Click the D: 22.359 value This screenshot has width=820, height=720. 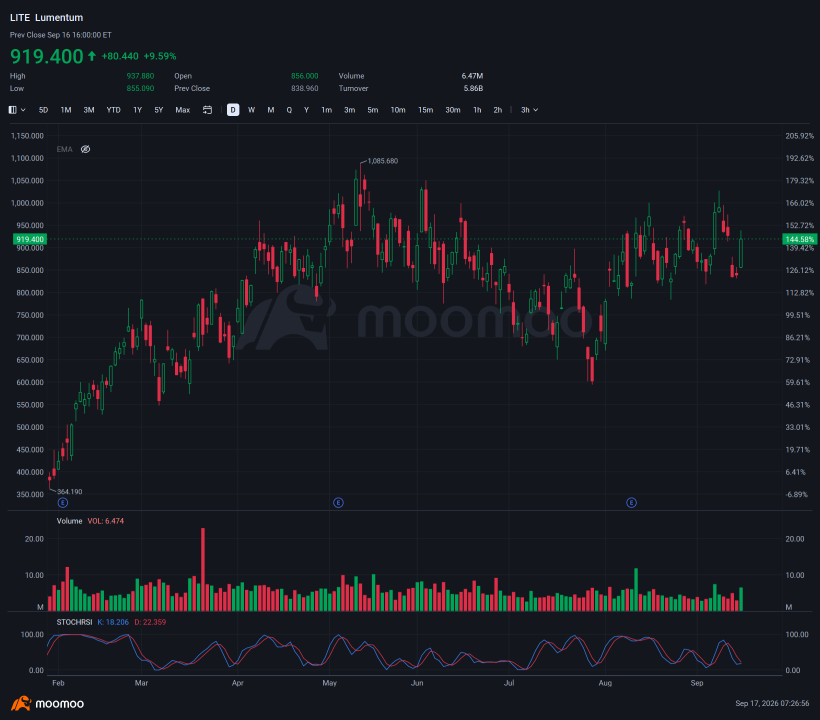(150, 622)
